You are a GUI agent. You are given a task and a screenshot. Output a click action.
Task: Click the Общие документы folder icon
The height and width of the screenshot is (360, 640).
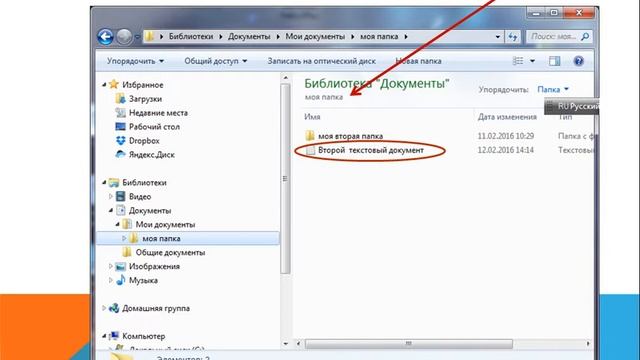[127, 252]
